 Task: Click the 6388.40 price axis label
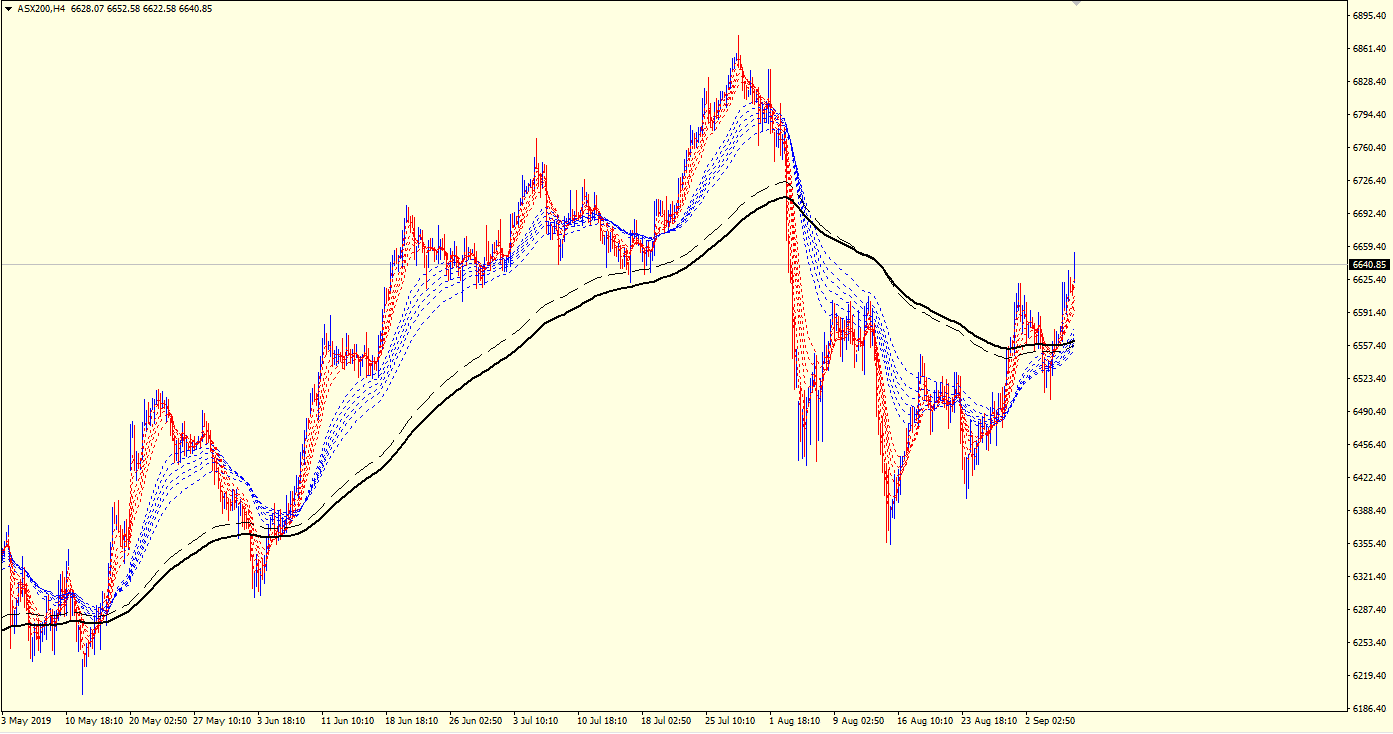[1368, 511]
